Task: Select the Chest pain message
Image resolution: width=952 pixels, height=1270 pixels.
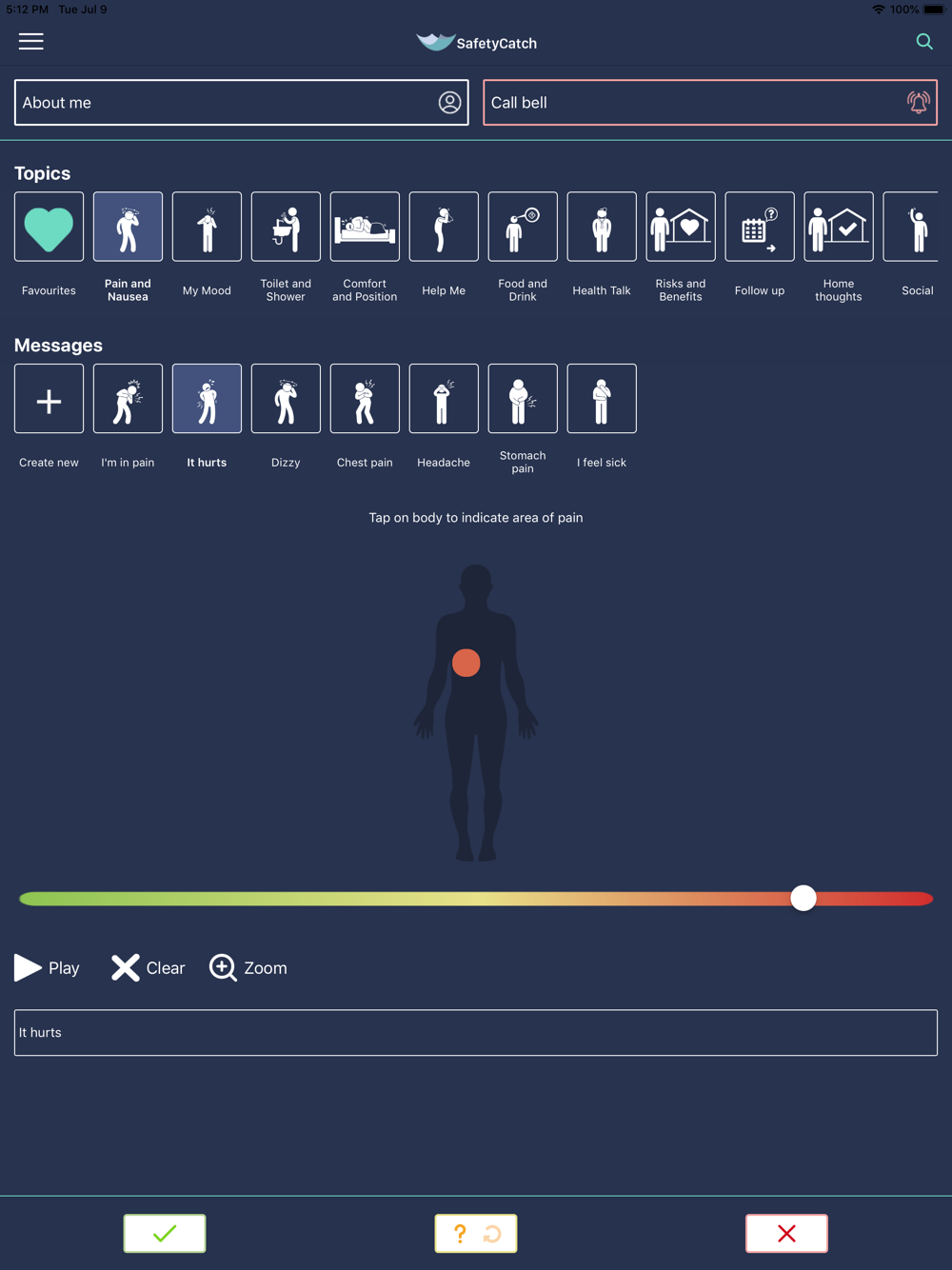Action: pos(365,399)
